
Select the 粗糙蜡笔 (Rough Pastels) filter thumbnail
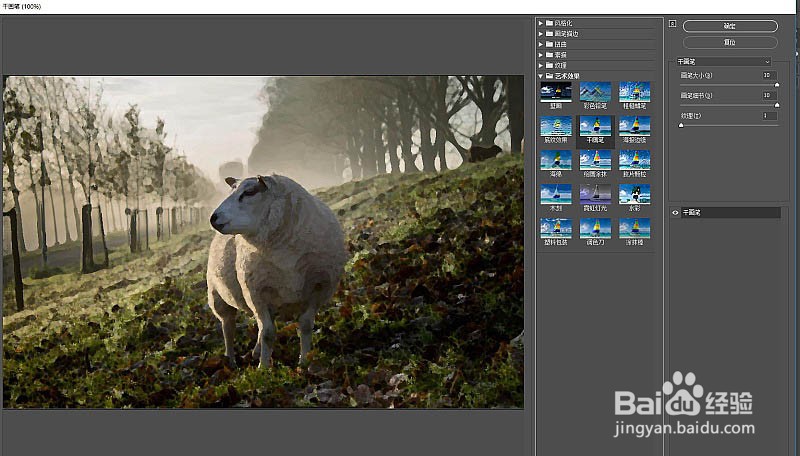click(634, 92)
